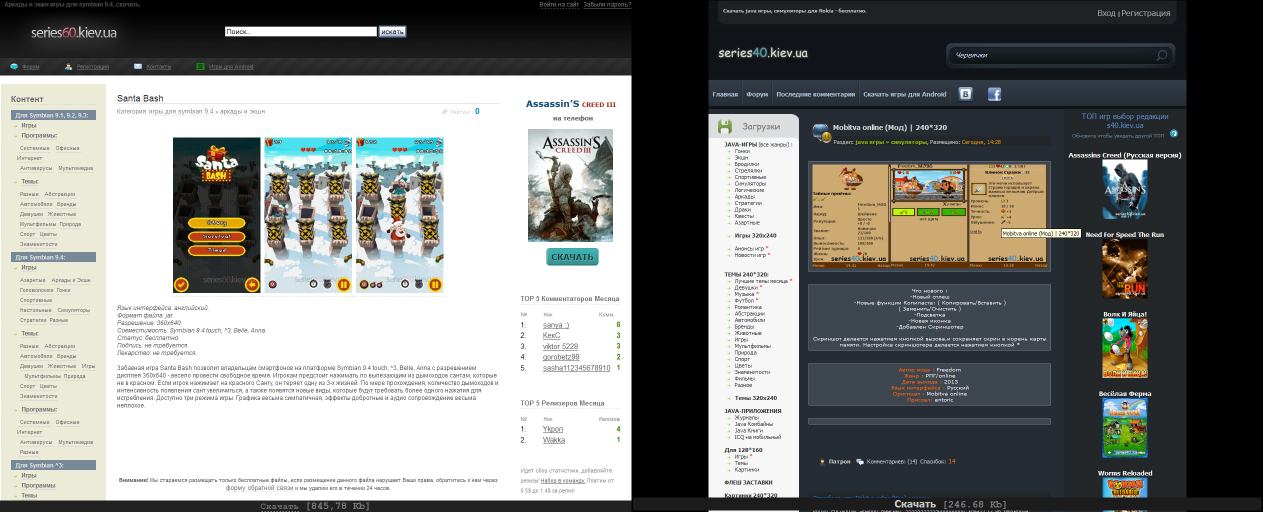The image size is (1263, 512).
Task: Open commenter KexG profile link
Action: (551, 336)
